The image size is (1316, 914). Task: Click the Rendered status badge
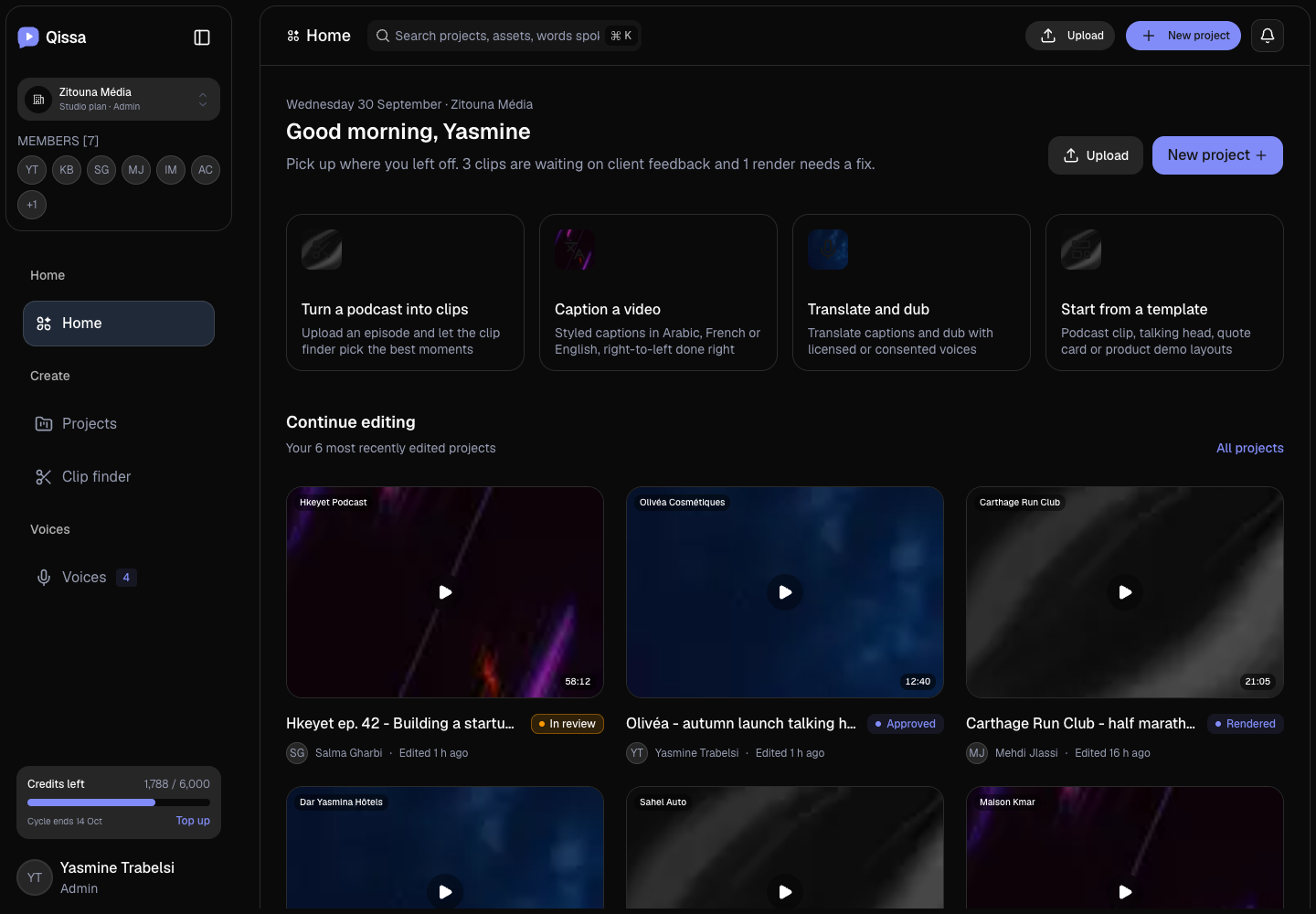point(1246,724)
